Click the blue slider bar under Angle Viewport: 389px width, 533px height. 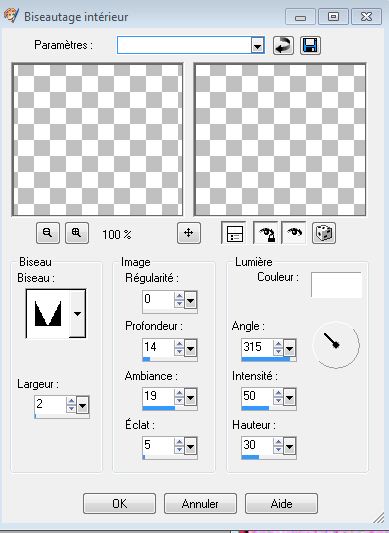269,359
